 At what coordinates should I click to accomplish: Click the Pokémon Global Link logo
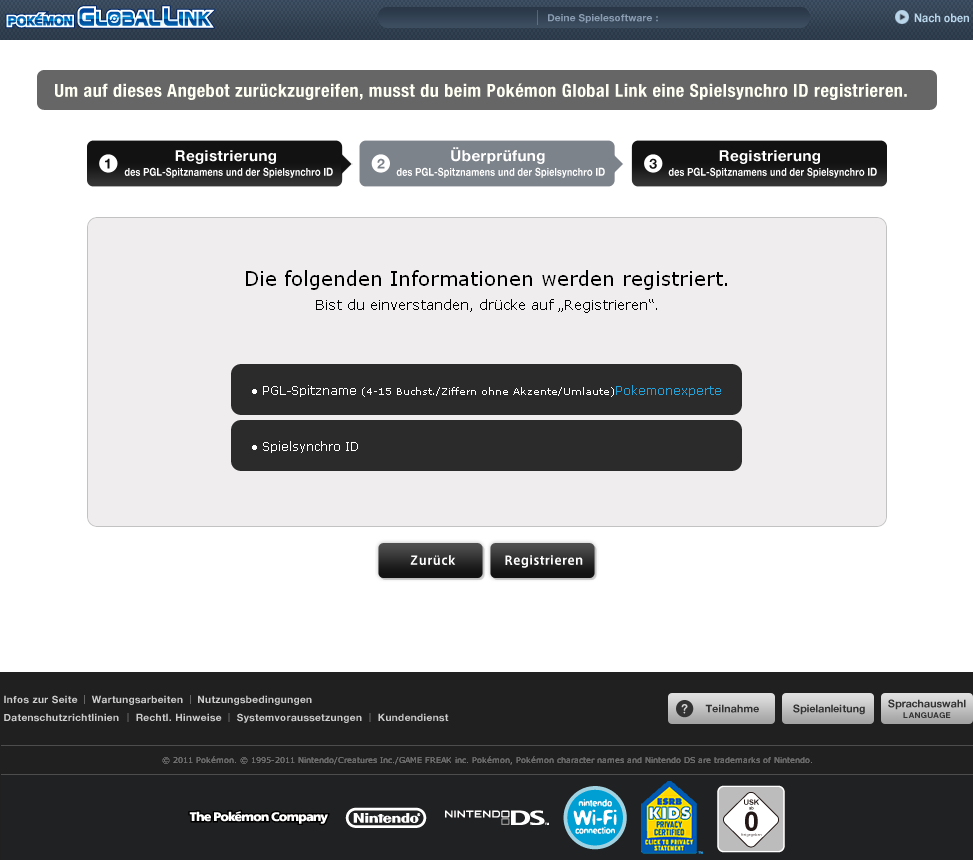pyautogui.click(x=110, y=17)
